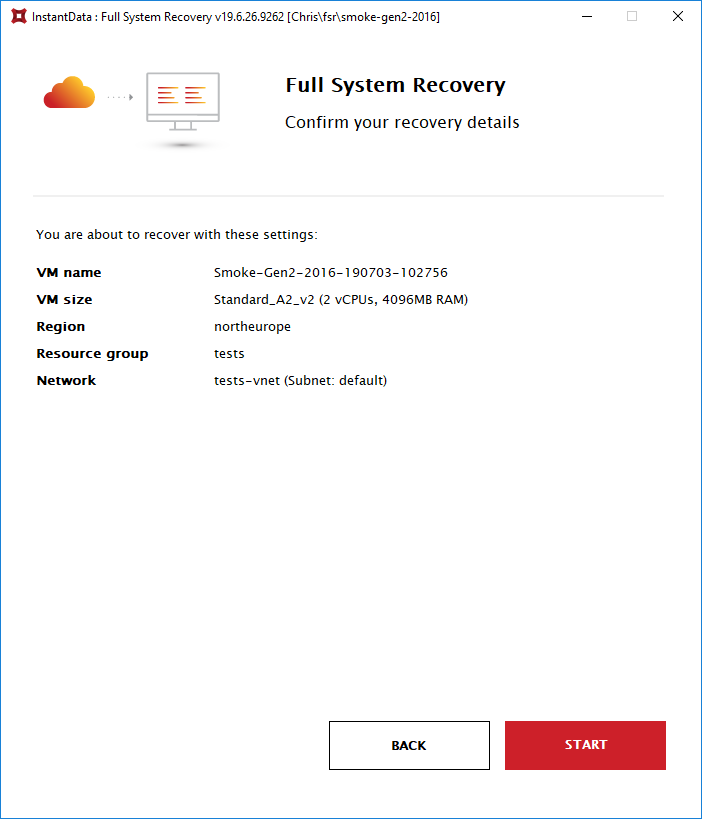Click the VM size label

[x=64, y=300]
